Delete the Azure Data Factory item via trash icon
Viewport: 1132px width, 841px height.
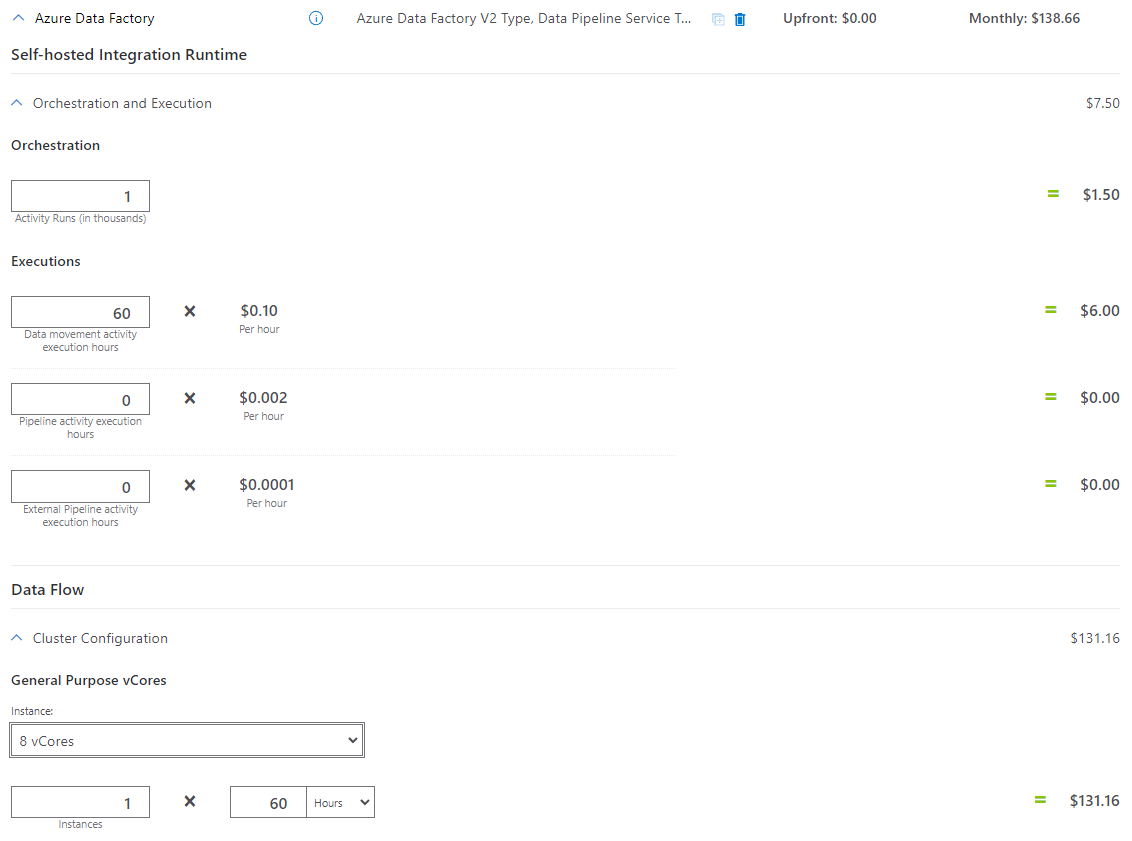pos(740,19)
